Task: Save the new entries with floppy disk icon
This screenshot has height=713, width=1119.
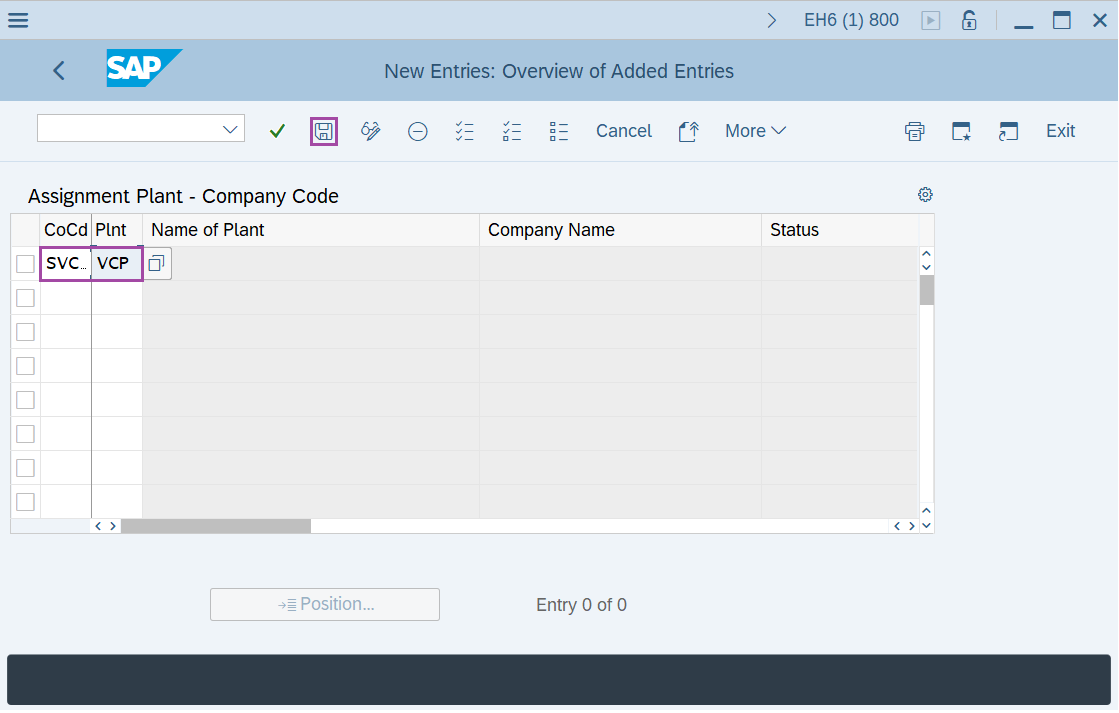Action: 324,131
